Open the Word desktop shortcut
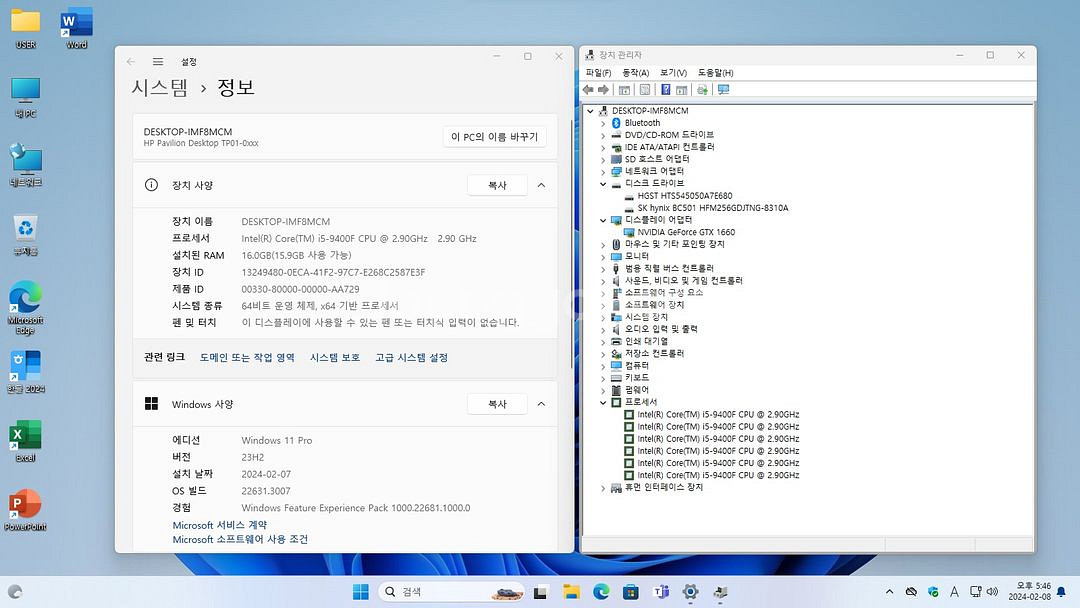This screenshot has width=1080, height=608. pyautogui.click(x=76, y=29)
